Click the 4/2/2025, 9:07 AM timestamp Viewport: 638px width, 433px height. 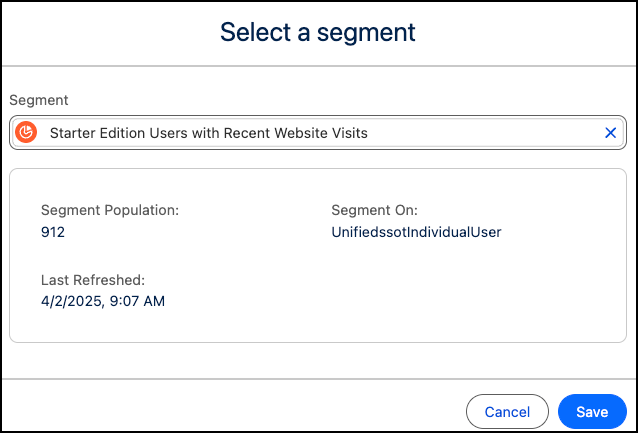click(103, 301)
